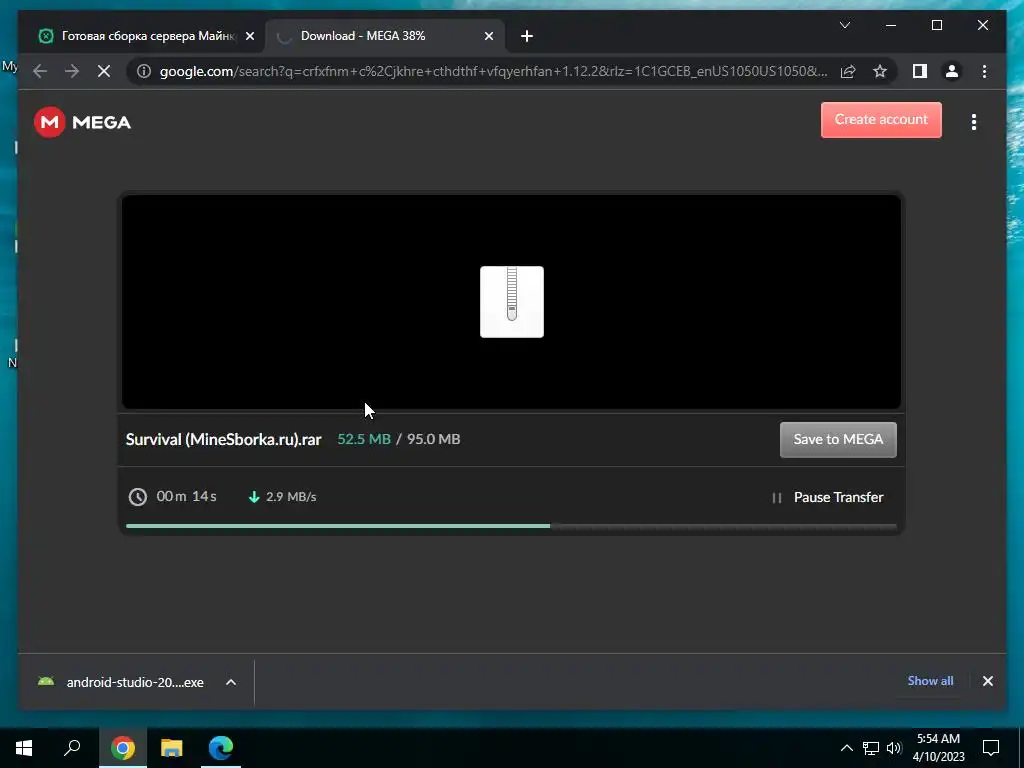
Task: Close the Готовая сборка сервера tab
Action: [x=250, y=37]
